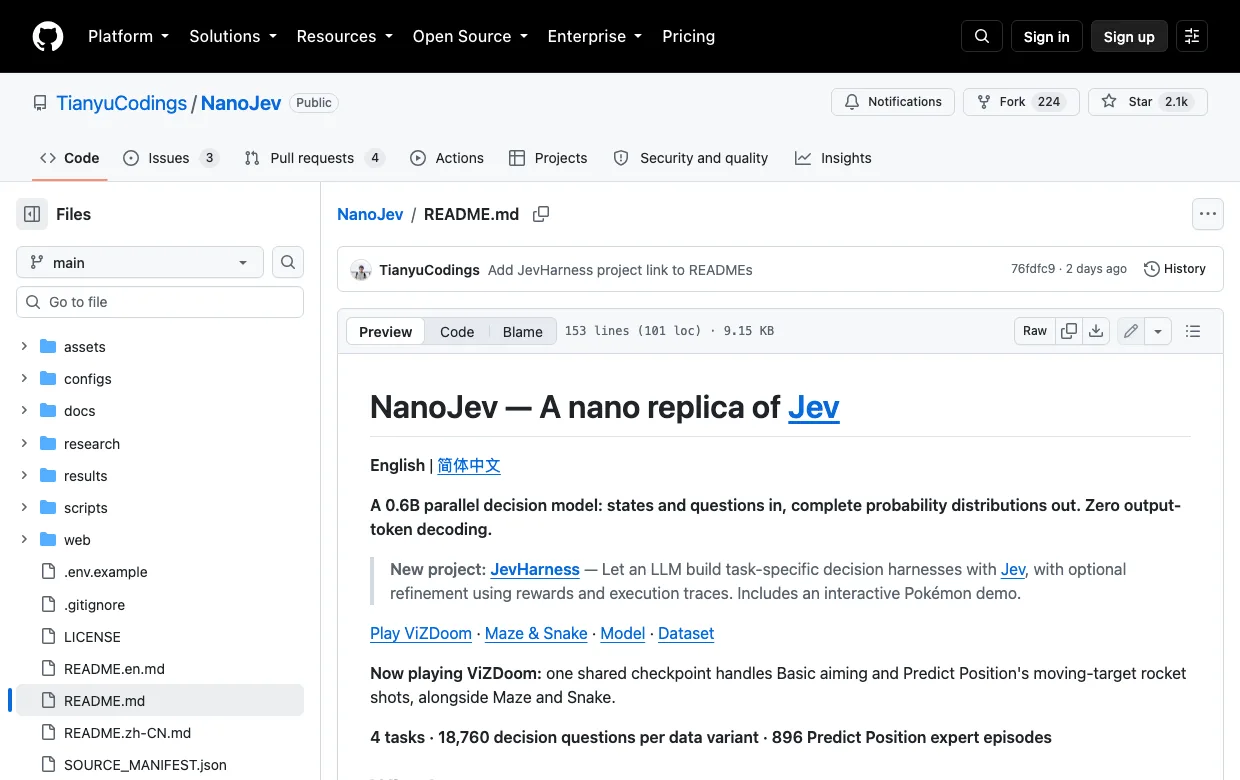Click the Go to file input

(160, 302)
